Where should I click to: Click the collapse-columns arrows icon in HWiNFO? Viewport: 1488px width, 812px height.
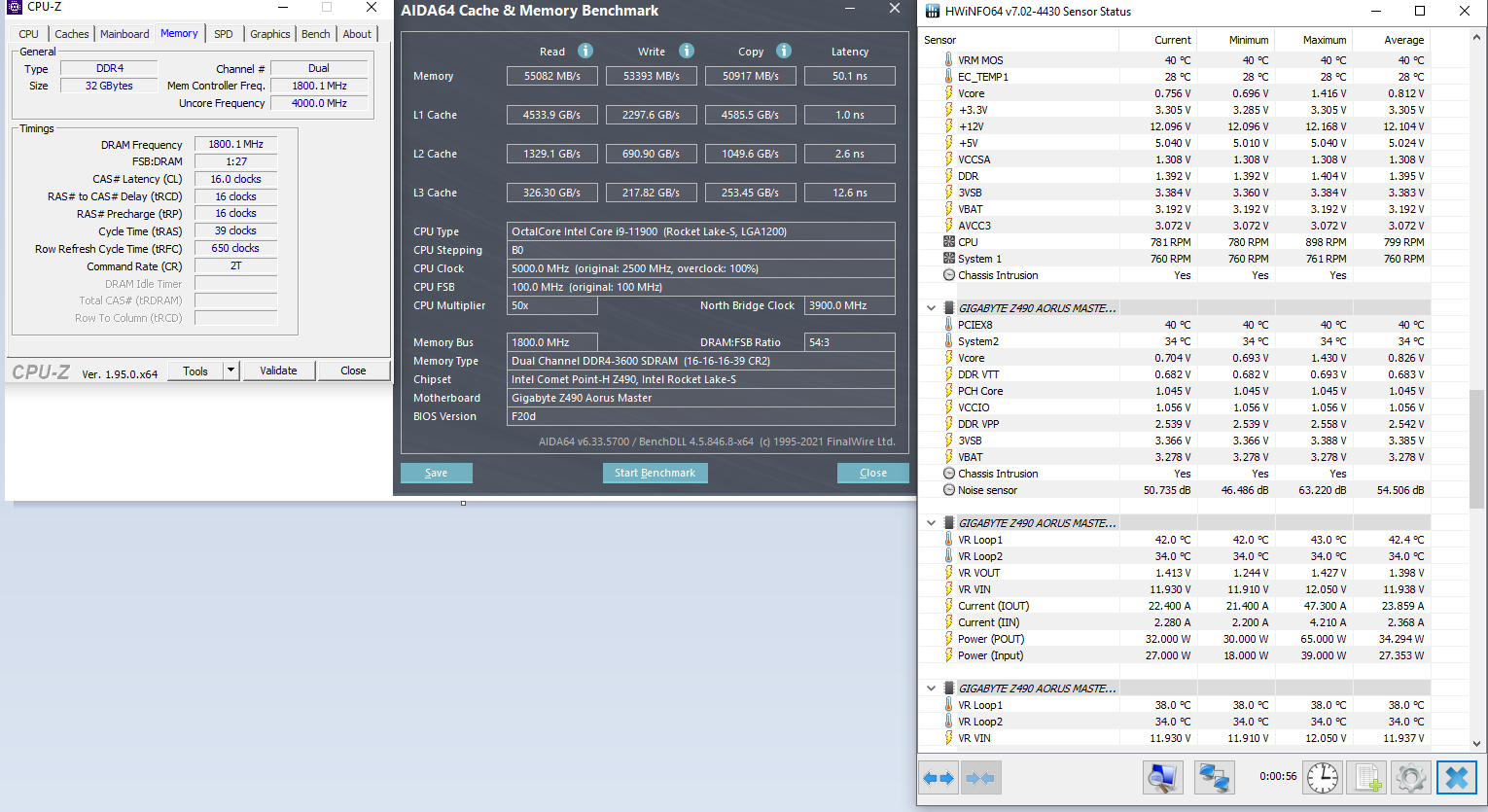pos(980,778)
